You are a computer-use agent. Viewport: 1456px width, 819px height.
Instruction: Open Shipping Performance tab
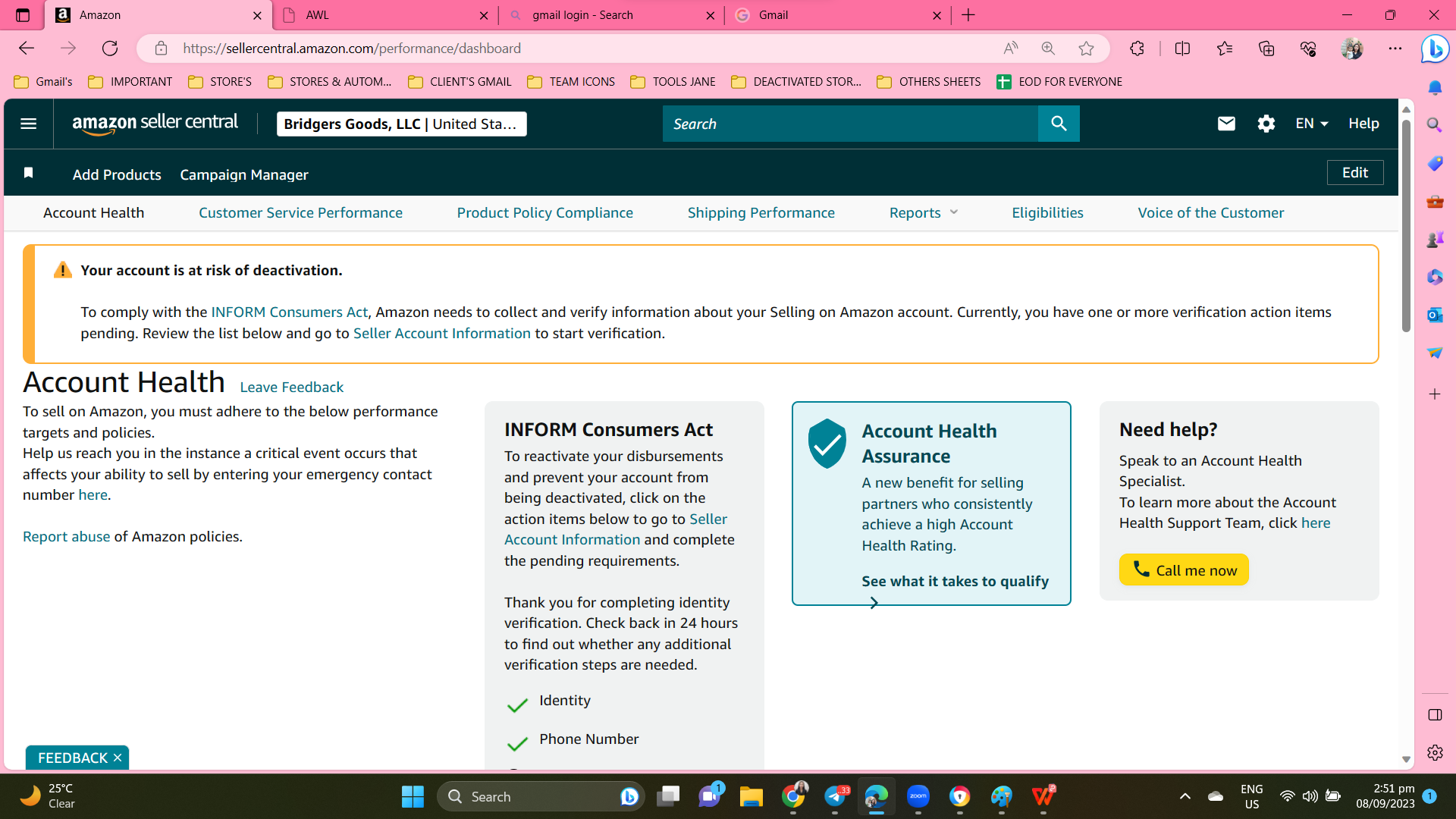(761, 213)
